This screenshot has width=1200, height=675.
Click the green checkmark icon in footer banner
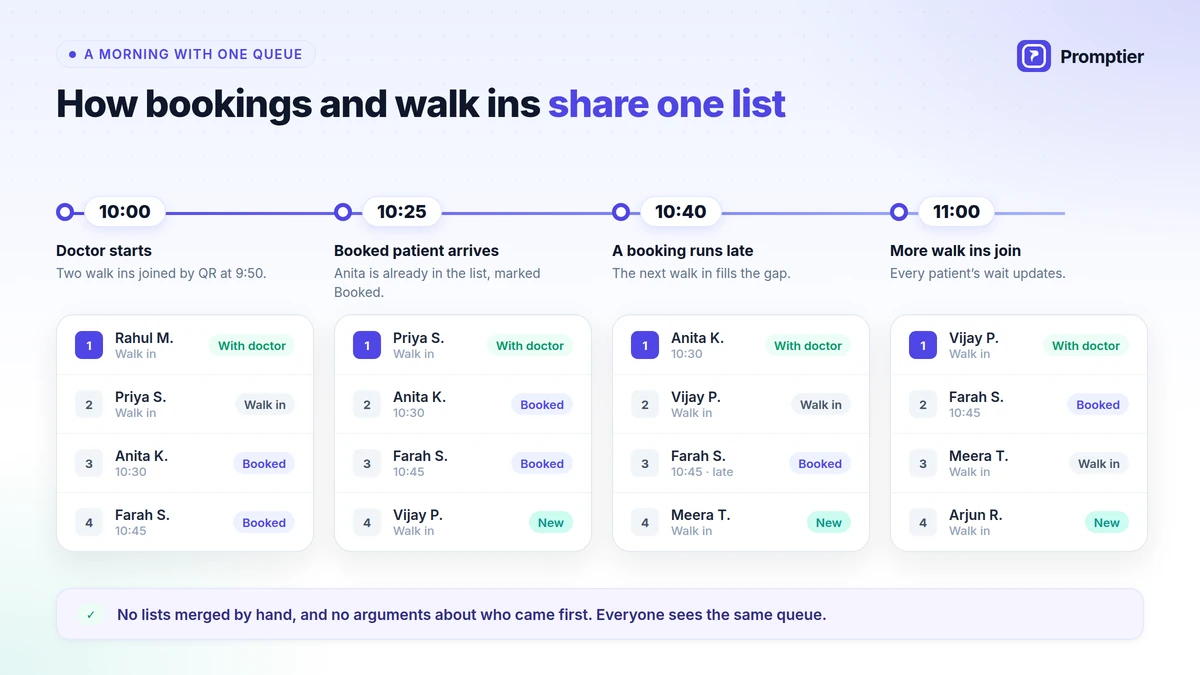(90, 615)
